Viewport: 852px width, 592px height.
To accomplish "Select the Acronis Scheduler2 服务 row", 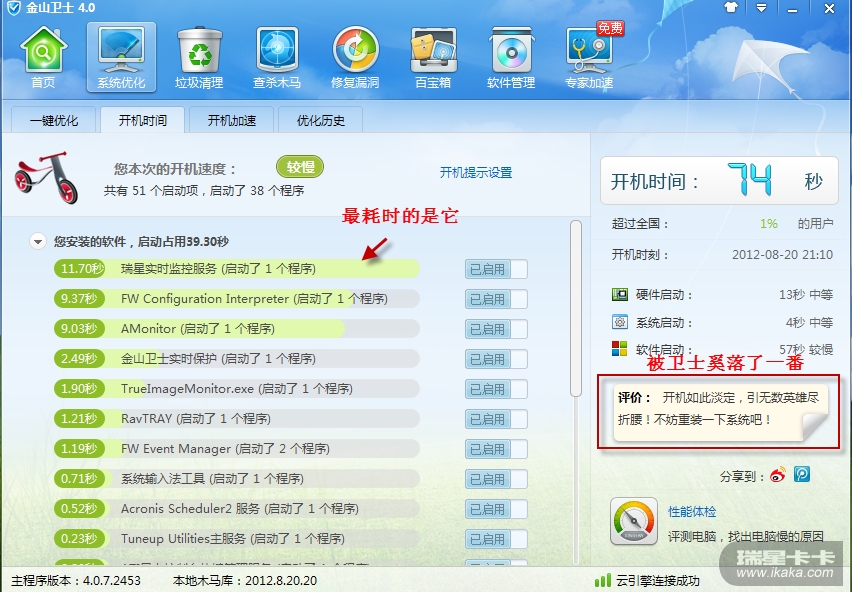I will click(x=237, y=509).
